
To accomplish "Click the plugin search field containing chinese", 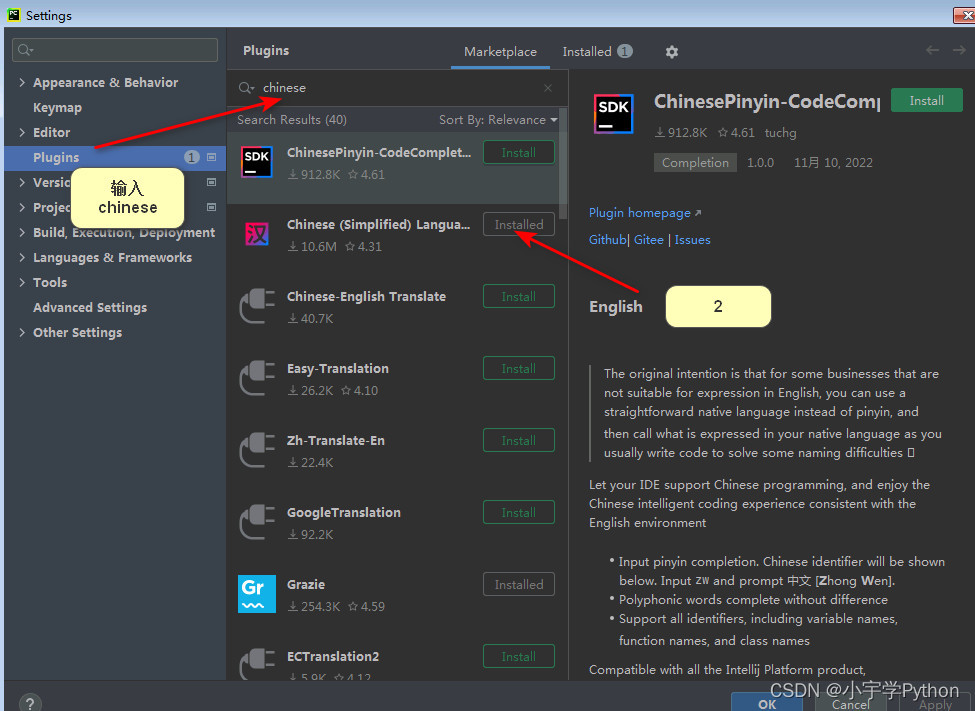I will [398, 88].
